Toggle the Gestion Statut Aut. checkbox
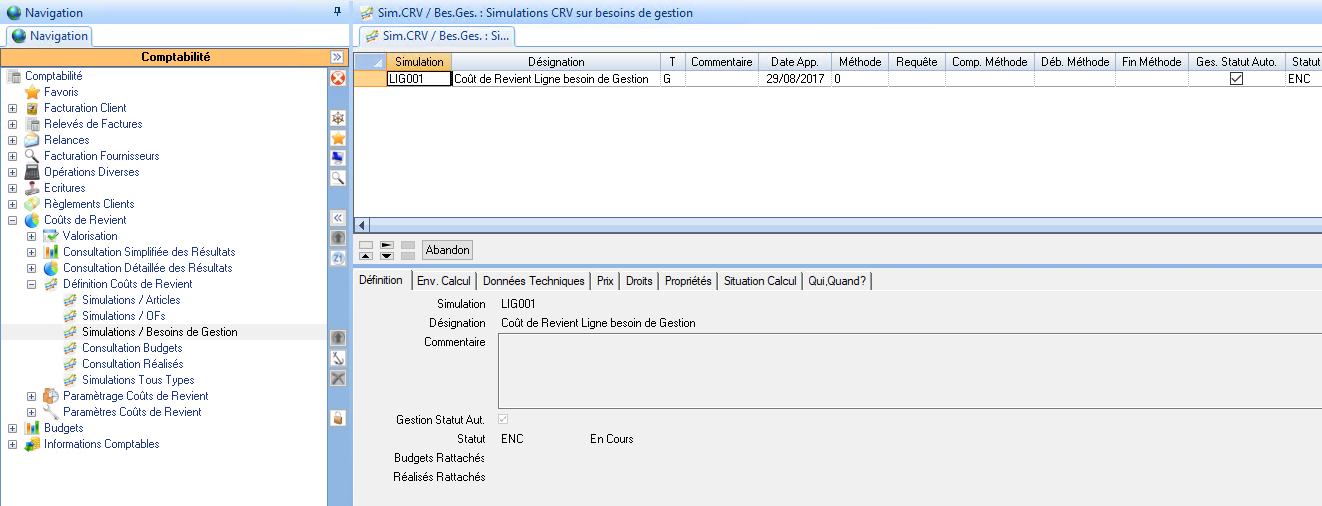The height and width of the screenshot is (506, 1322). click(503, 420)
